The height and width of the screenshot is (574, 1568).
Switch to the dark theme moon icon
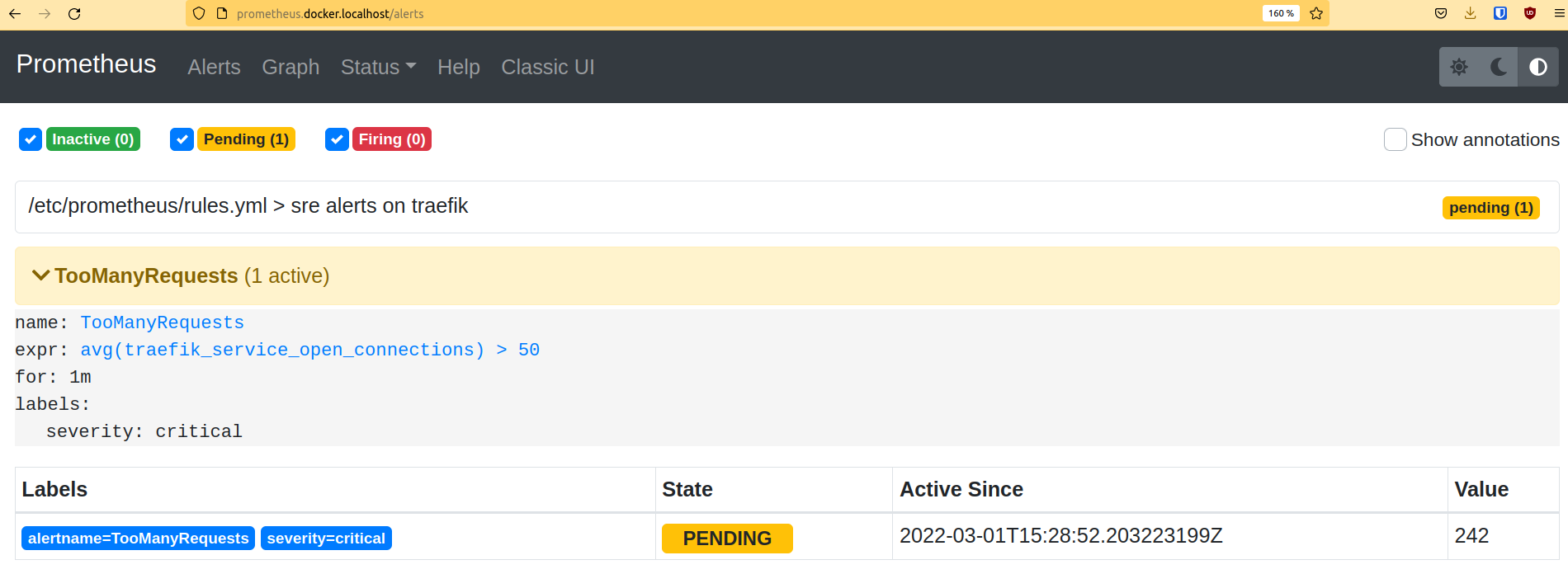[x=1499, y=67]
